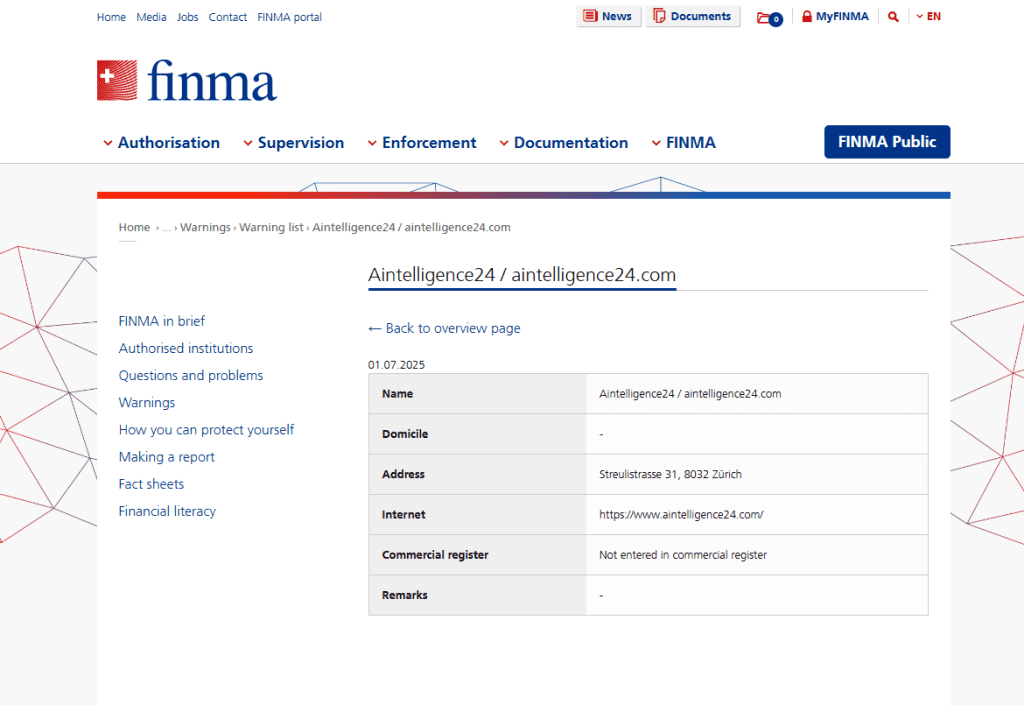Open the Documentation main menu
This screenshot has width=1024, height=705.
point(571,143)
